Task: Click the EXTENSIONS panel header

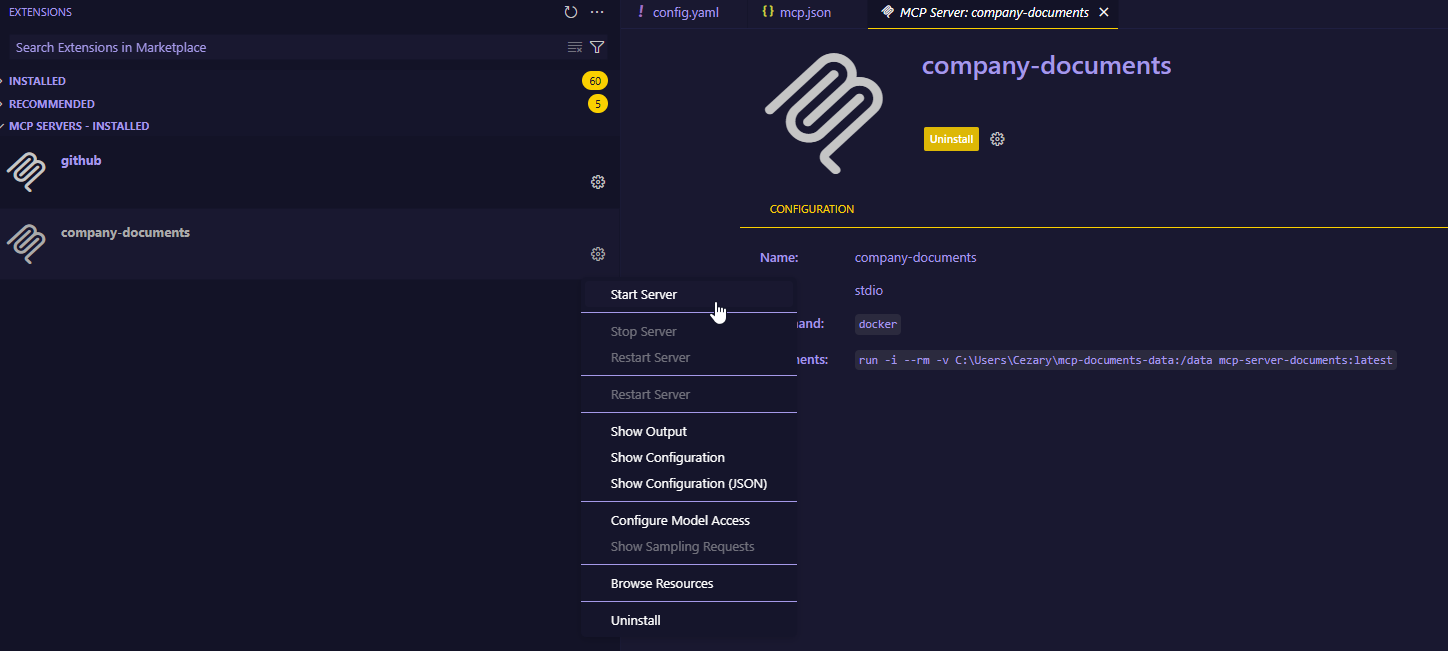Action: tap(40, 12)
